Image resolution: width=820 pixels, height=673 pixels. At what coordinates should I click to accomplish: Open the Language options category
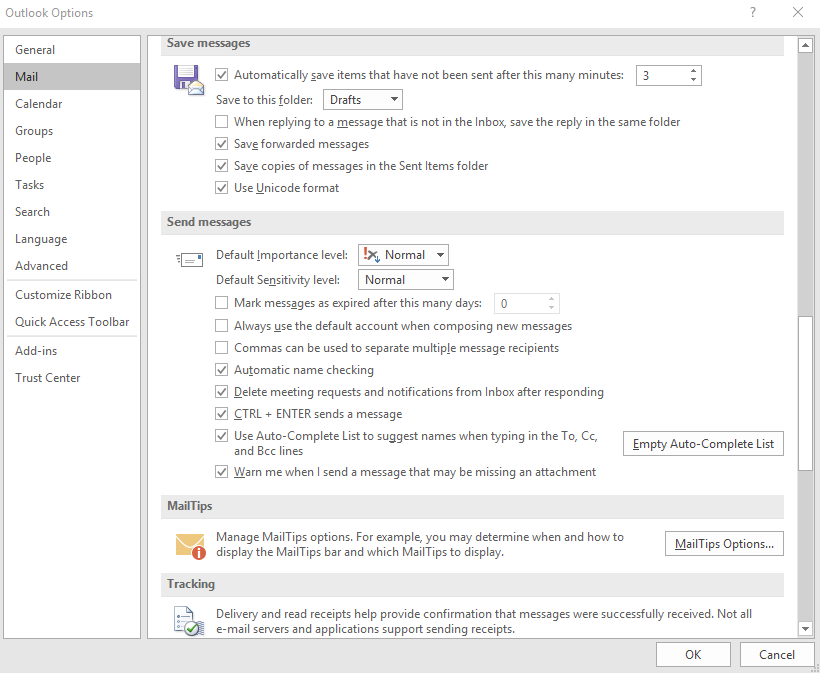click(72, 239)
